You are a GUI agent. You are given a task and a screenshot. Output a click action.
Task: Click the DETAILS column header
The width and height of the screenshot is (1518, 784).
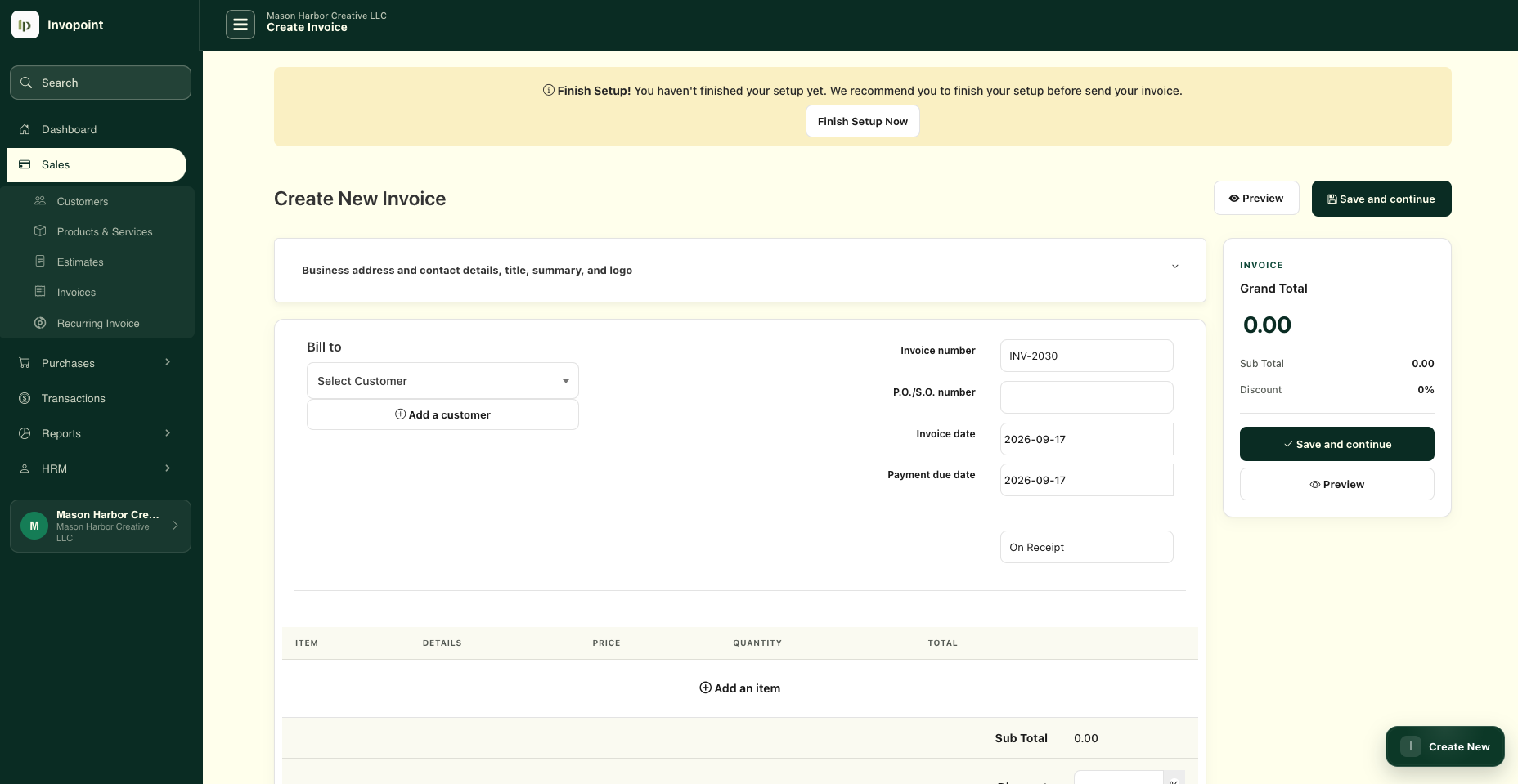[442, 643]
